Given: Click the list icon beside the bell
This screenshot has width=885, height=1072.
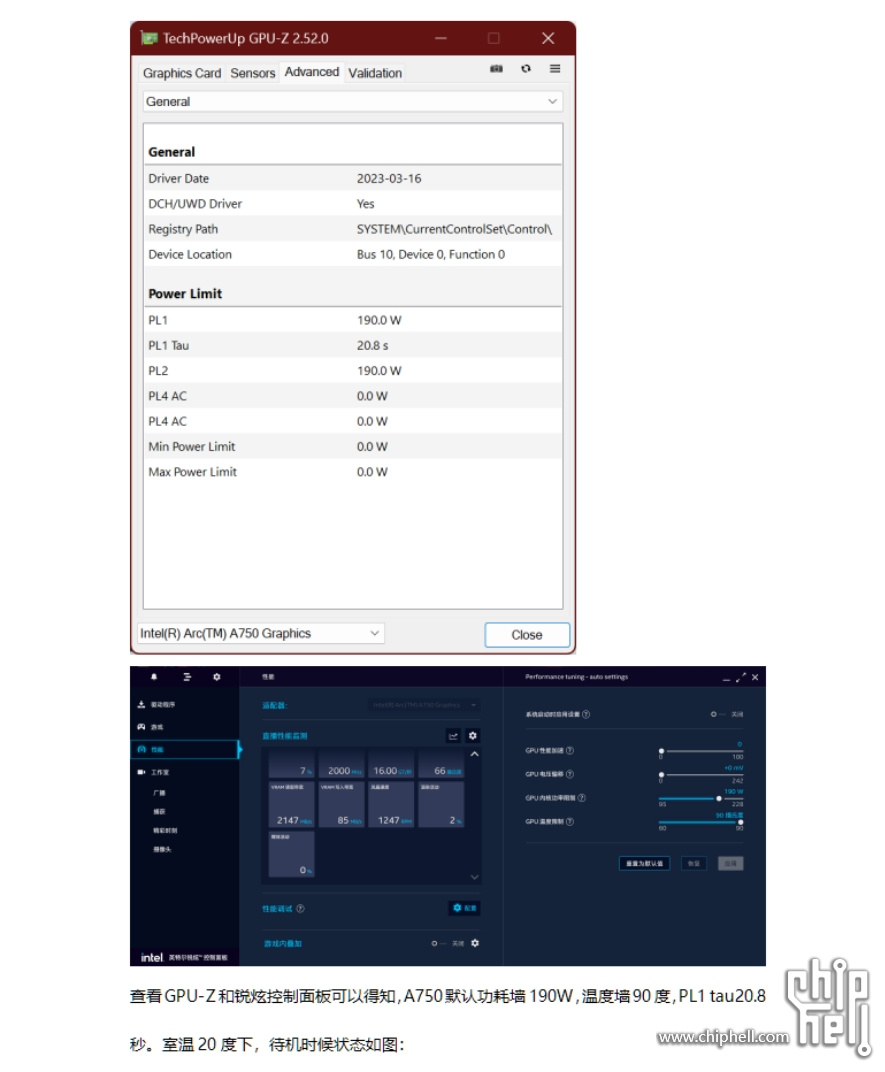Looking at the screenshot, I should tap(187, 677).
